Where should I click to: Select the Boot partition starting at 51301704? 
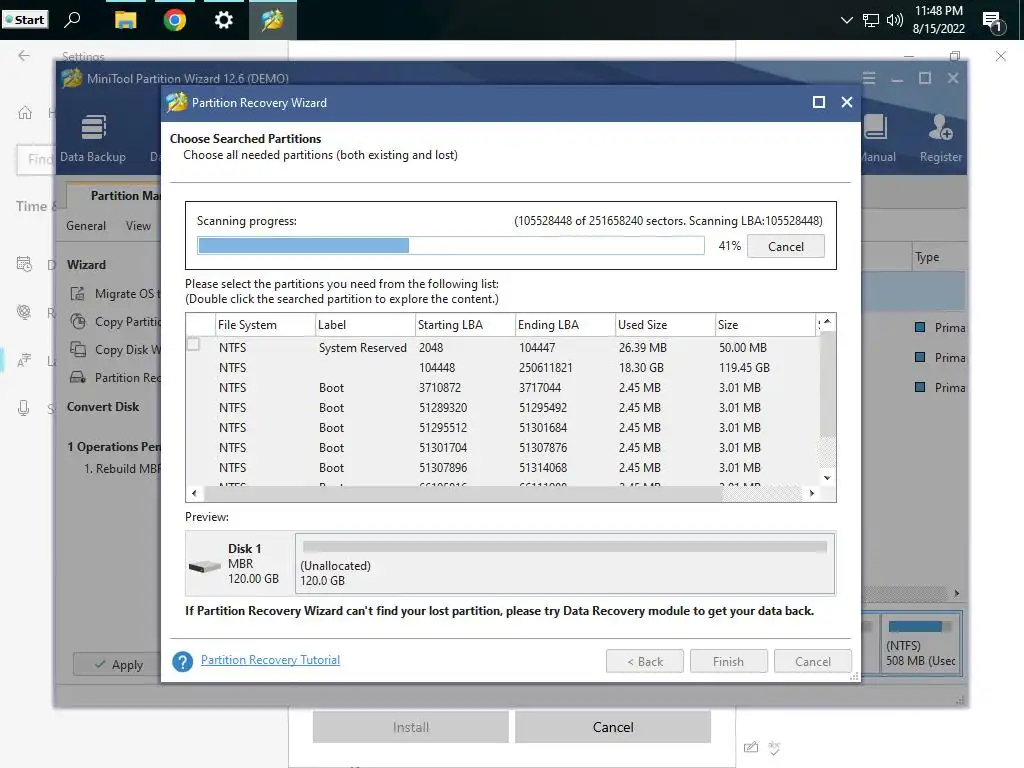point(502,448)
